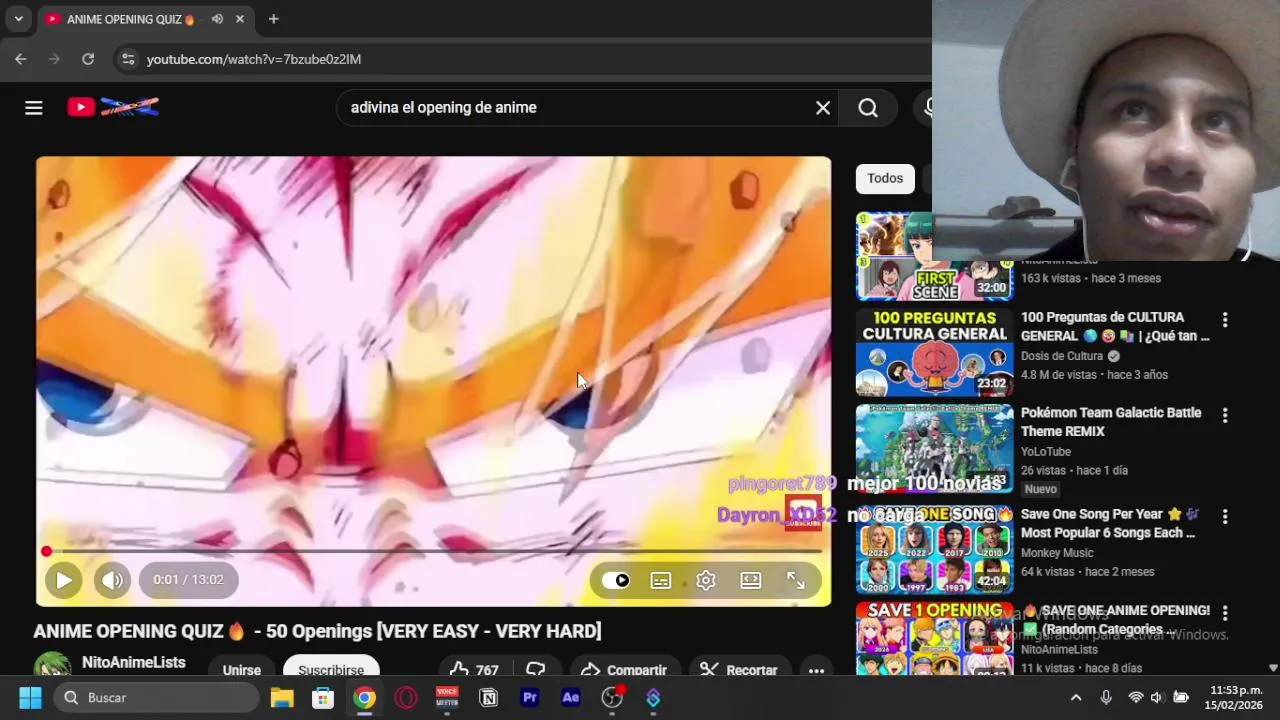Toggle the autoplay switch in the player
The height and width of the screenshot is (720, 1280).
616,580
